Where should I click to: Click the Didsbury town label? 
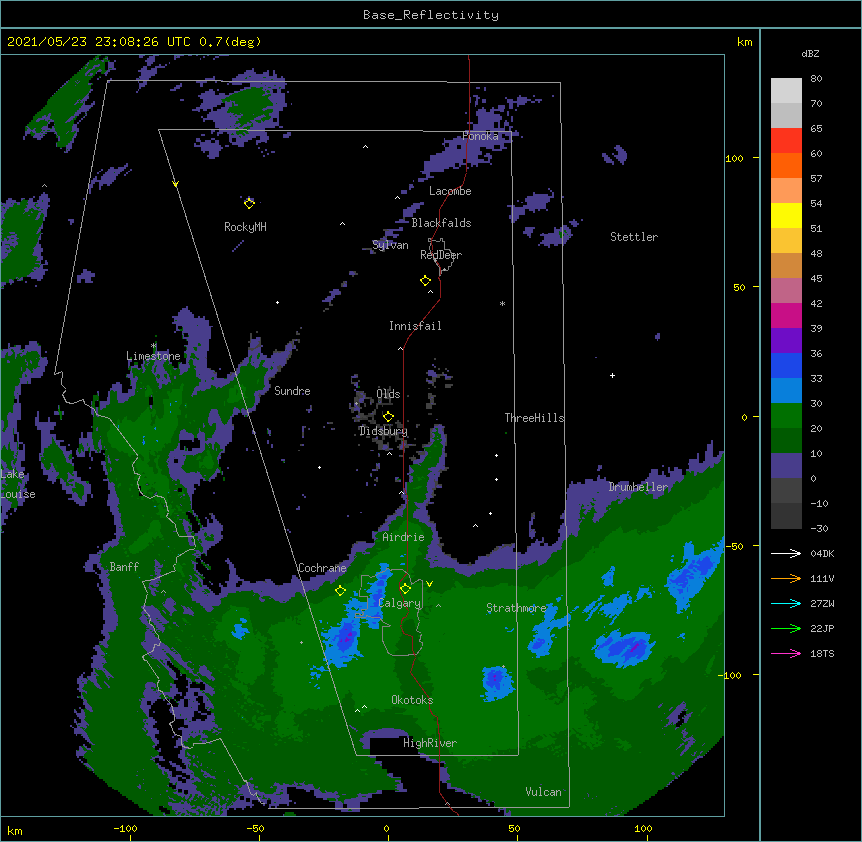pos(383,431)
